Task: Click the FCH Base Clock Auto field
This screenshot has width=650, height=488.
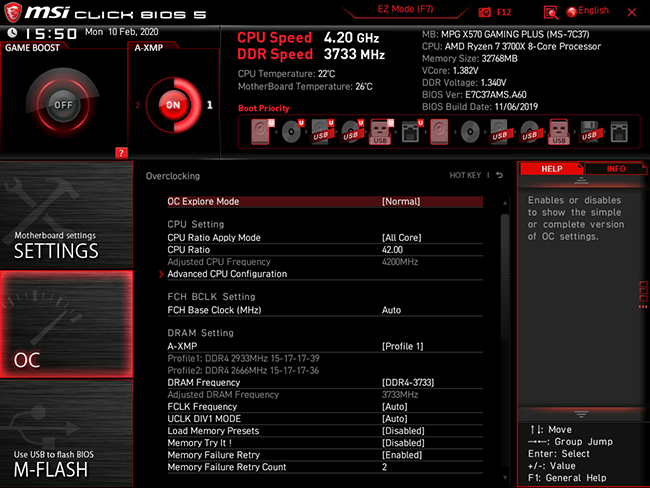Action: click(x=391, y=310)
